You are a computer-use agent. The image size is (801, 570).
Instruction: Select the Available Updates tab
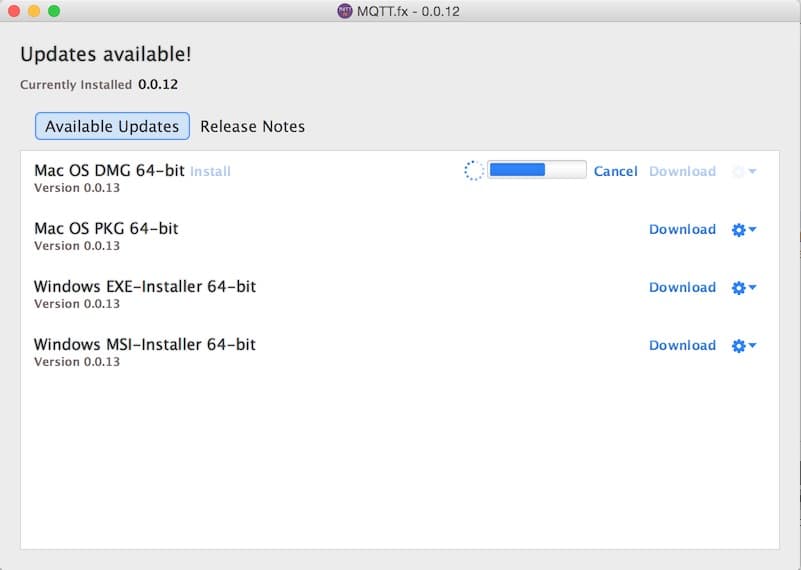(112, 126)
